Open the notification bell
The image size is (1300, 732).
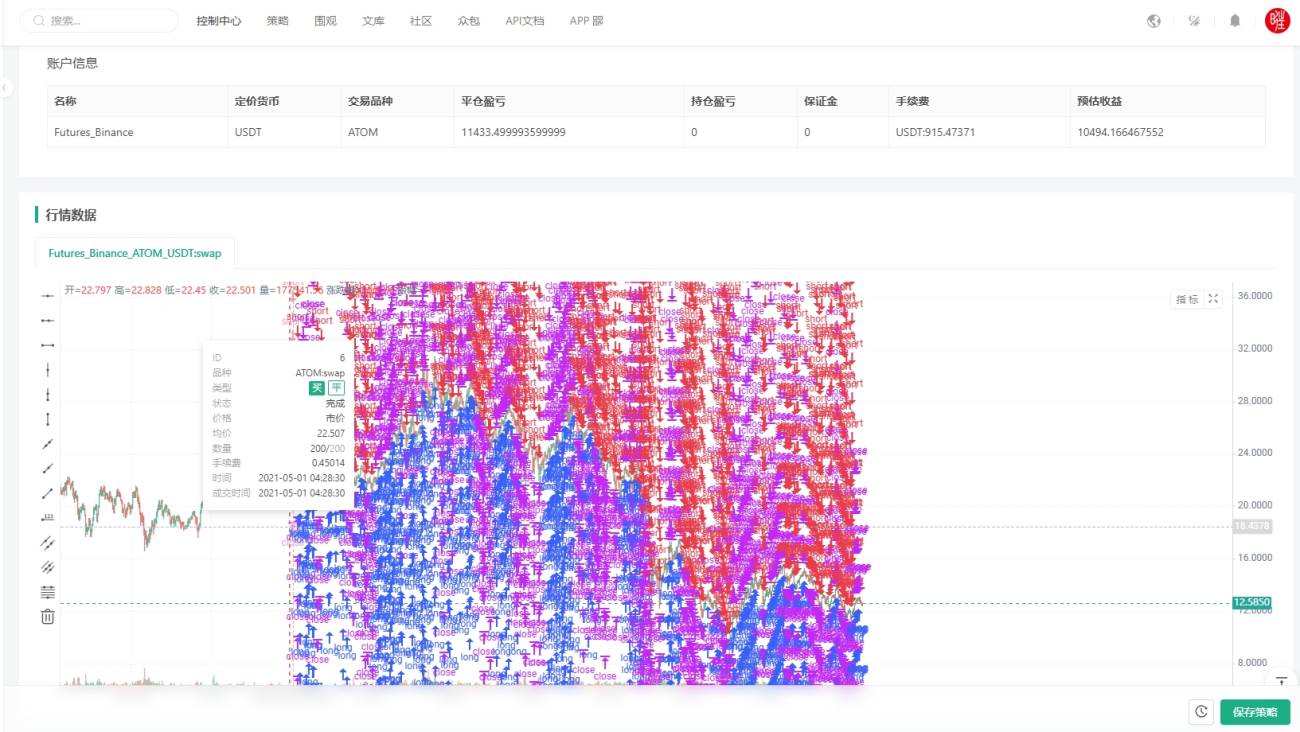coord(1235,21)
